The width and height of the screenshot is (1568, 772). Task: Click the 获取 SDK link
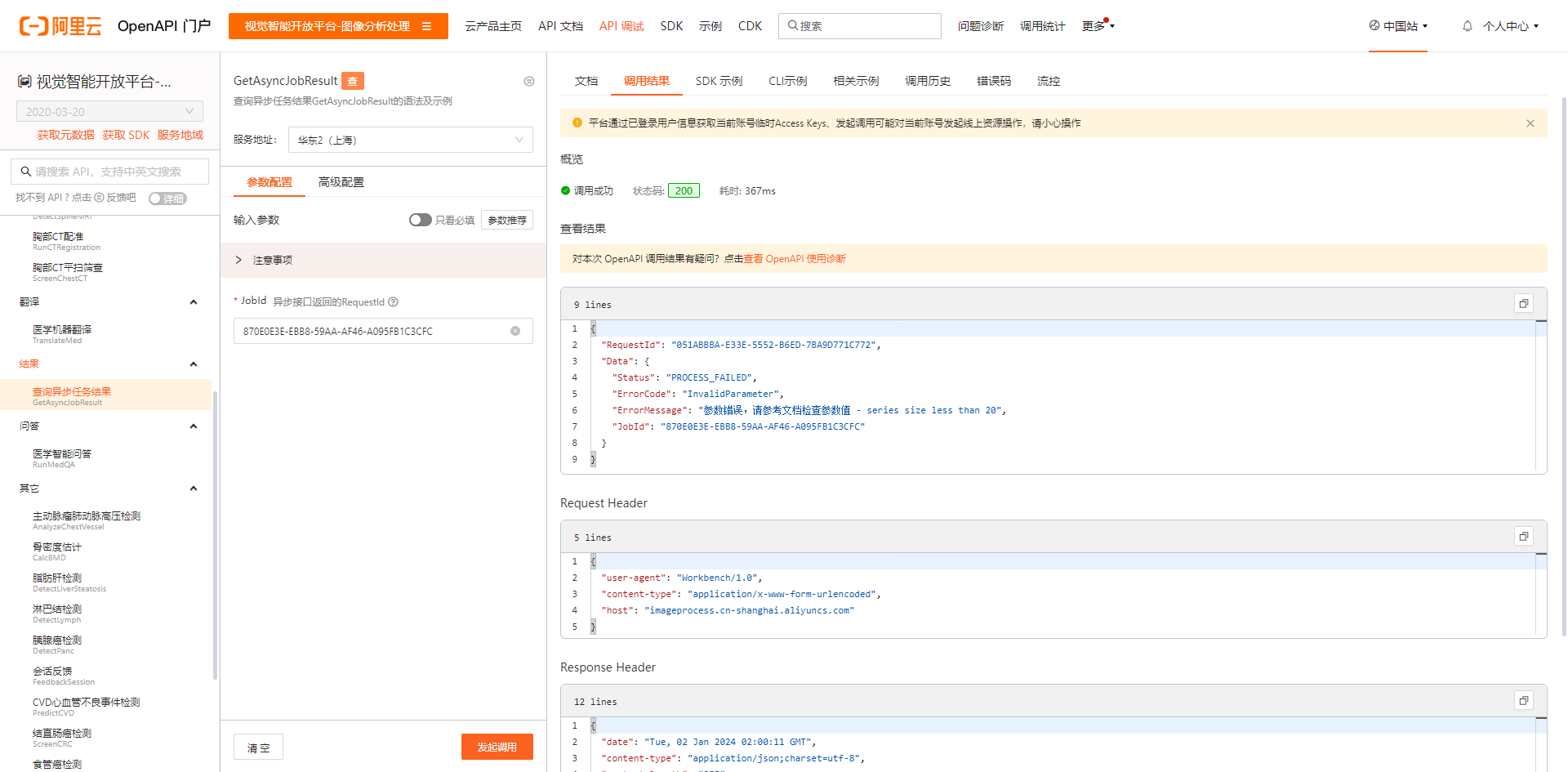tap(126, 135)
